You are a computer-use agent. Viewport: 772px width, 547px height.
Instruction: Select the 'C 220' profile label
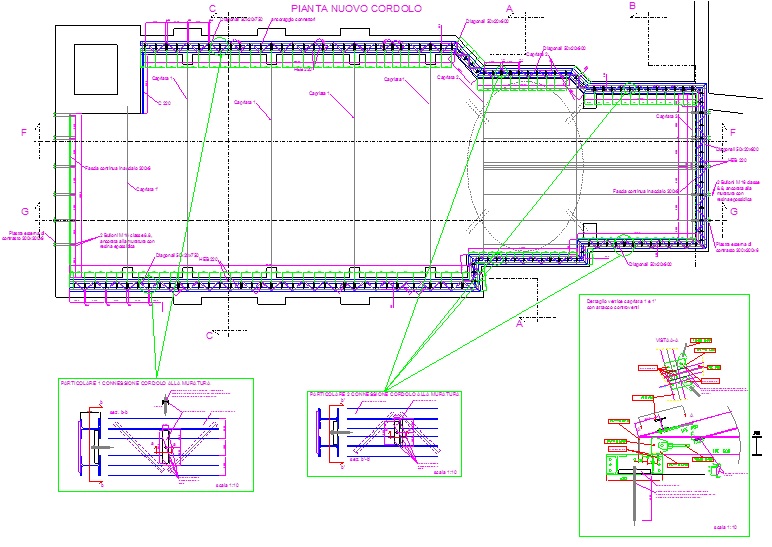[x=164, y=103]
